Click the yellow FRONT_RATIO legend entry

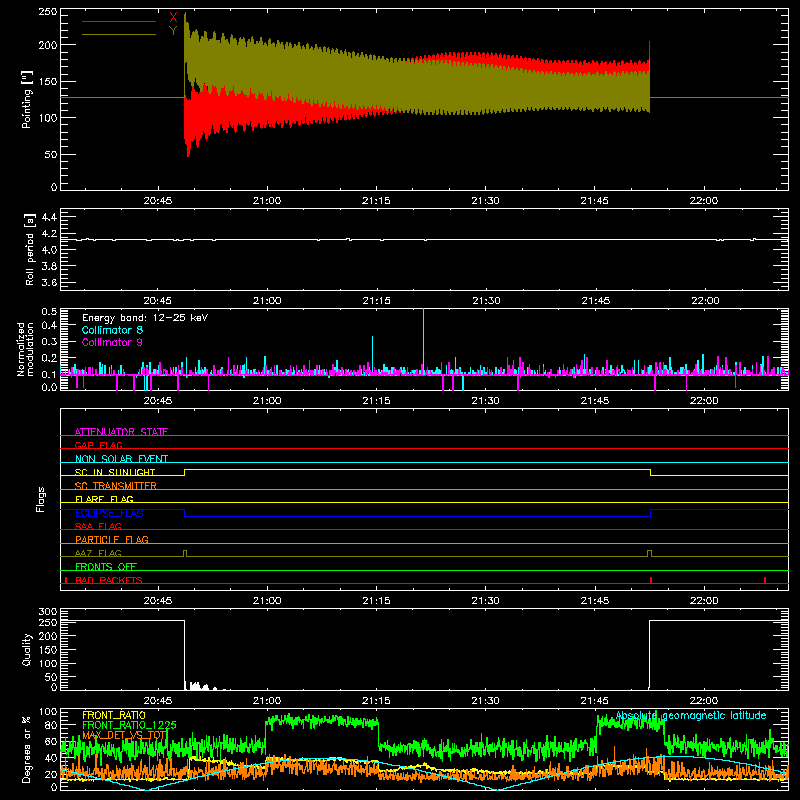point(114,715)
